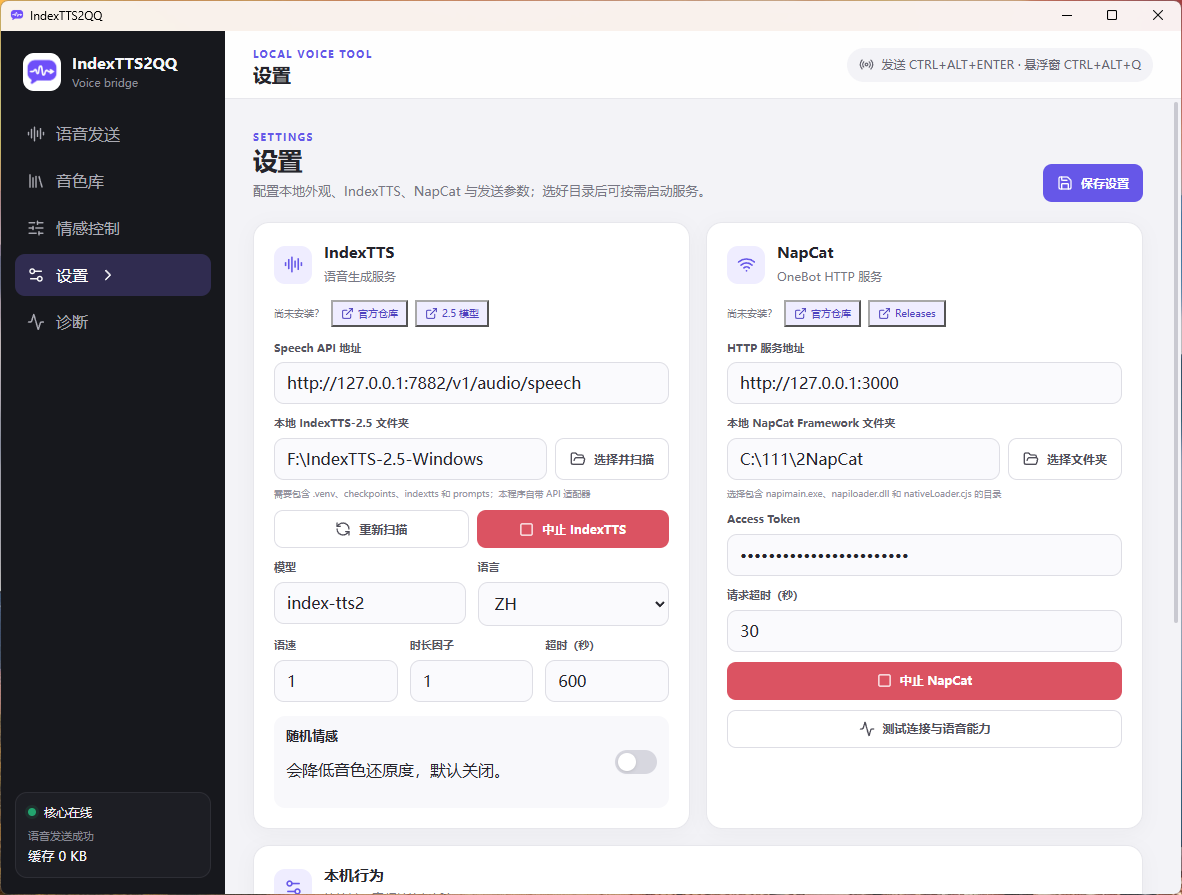The height and width of the screenshot is (895, 1182).
Task: Open the IndexTTS 官方仓库 link
Action: (369, 314)
